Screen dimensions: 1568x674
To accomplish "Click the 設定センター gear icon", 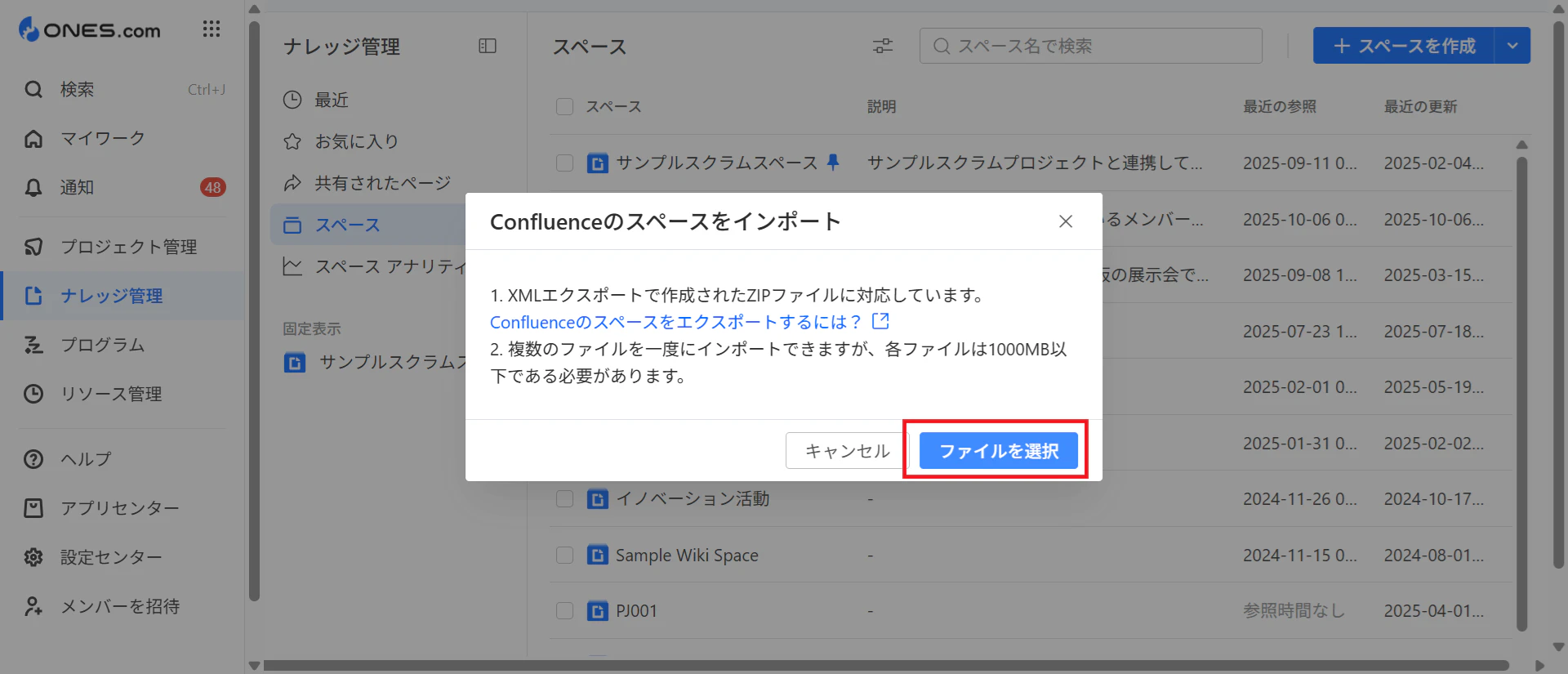I will (x=33, y=557).
